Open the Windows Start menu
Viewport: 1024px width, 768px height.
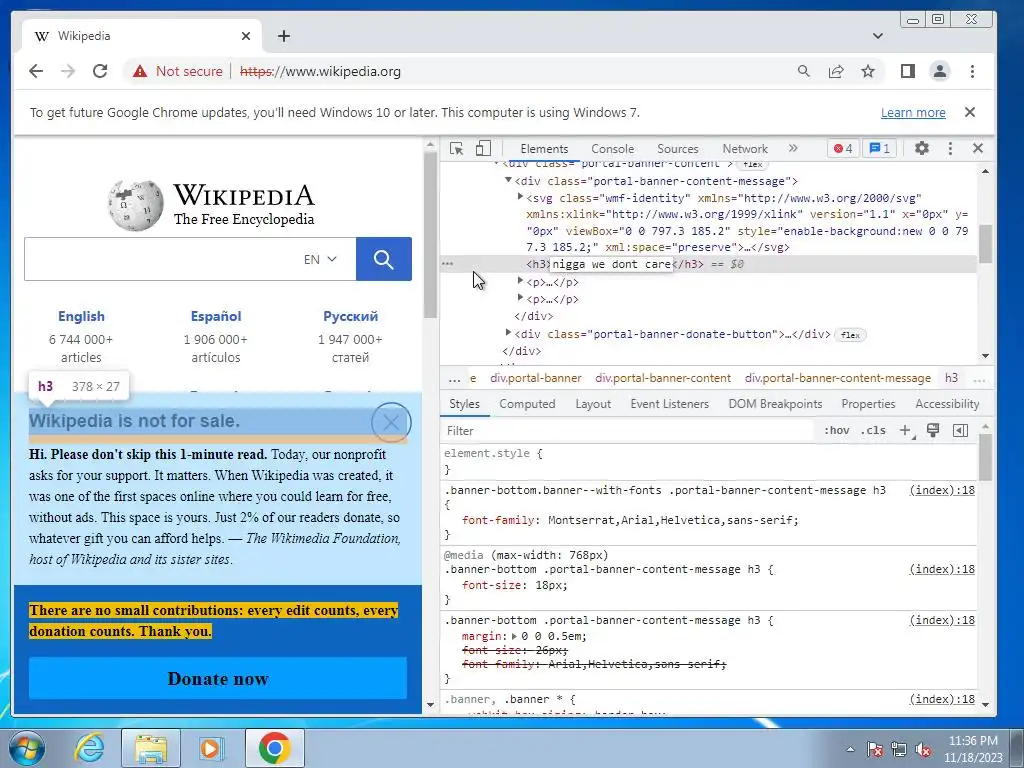tap(26, 748)
